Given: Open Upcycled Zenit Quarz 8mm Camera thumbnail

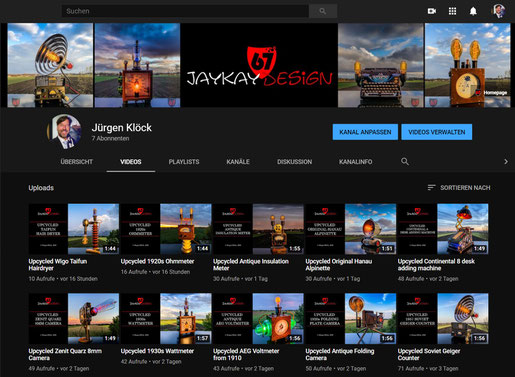Looking at the screenshot, I should 74,319.
